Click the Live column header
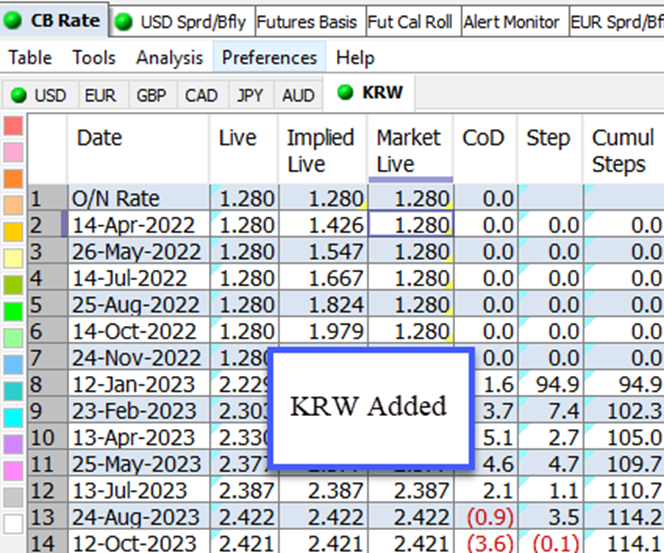Viewport: 664px width, 553px height. coord(244,149)
